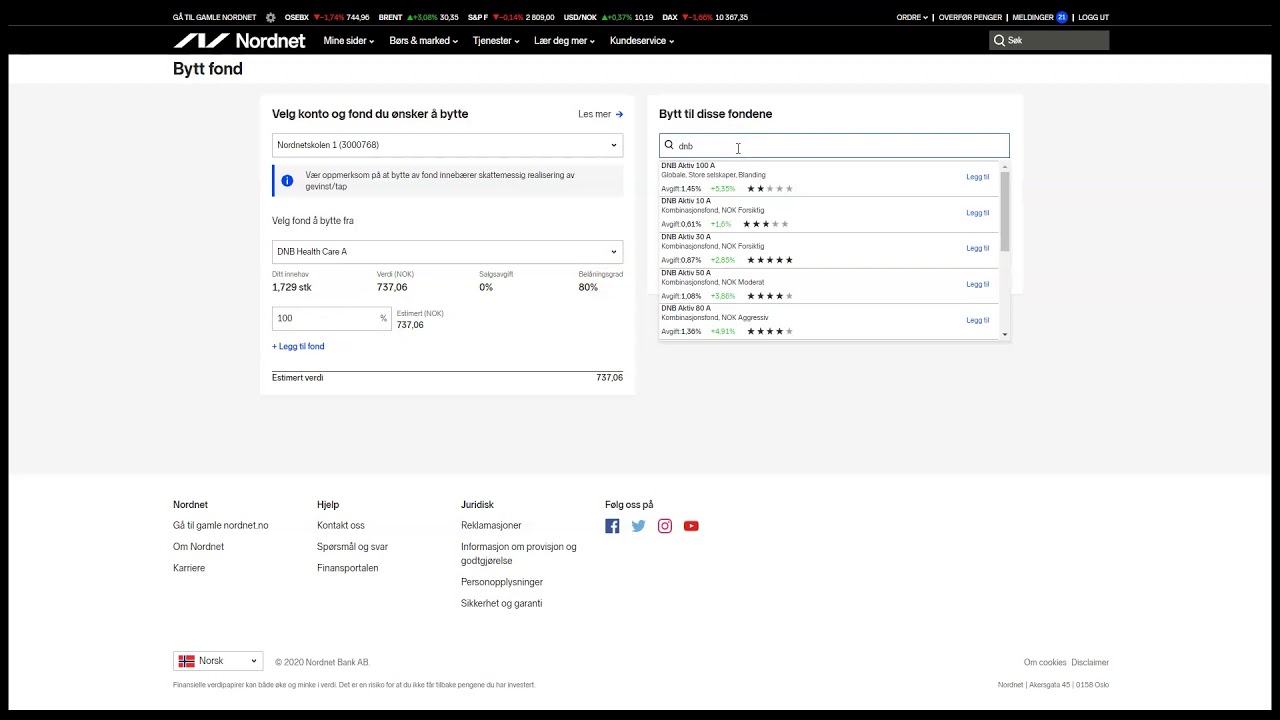Open Om Nordnet footer link
The height and width of the screenshot is (720, 1280).
coord(198,547)
